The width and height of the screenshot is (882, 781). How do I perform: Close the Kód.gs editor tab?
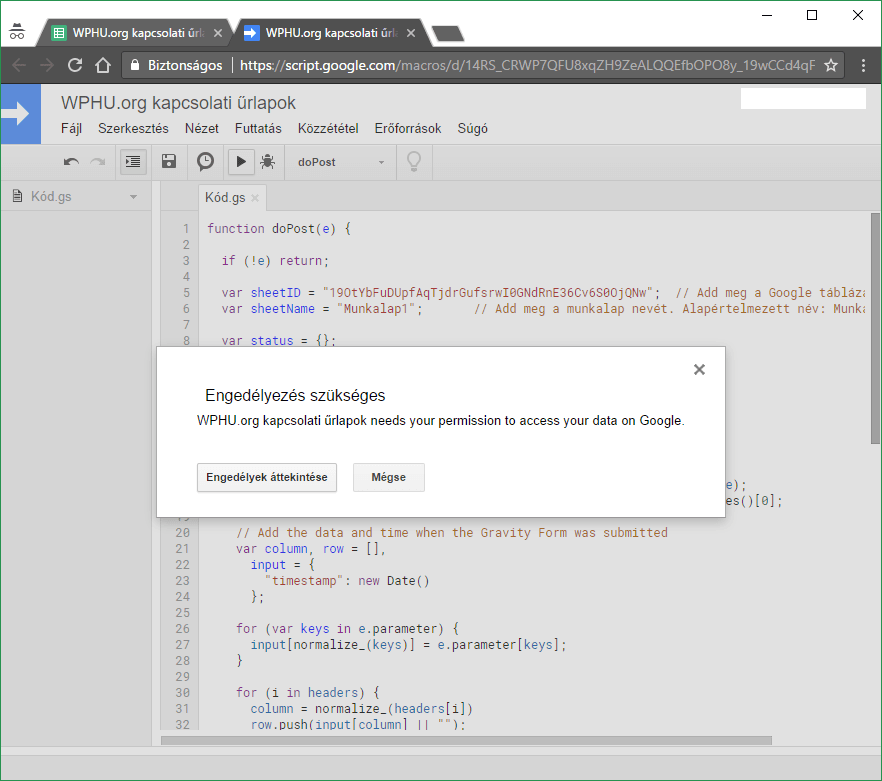(256, 198)
